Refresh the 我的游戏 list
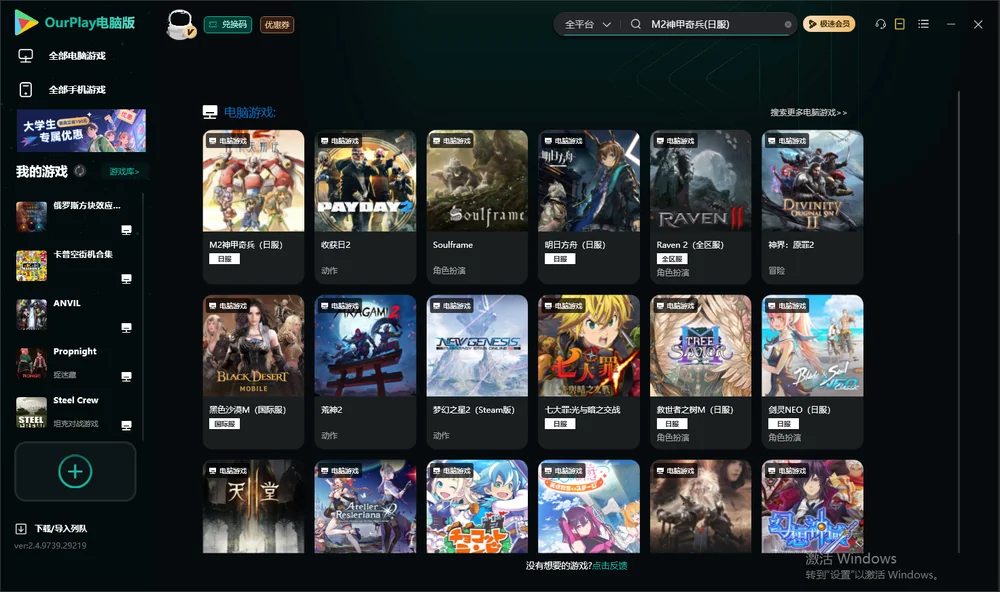This screenshot has height=592, width=1000. pos(80,171)
